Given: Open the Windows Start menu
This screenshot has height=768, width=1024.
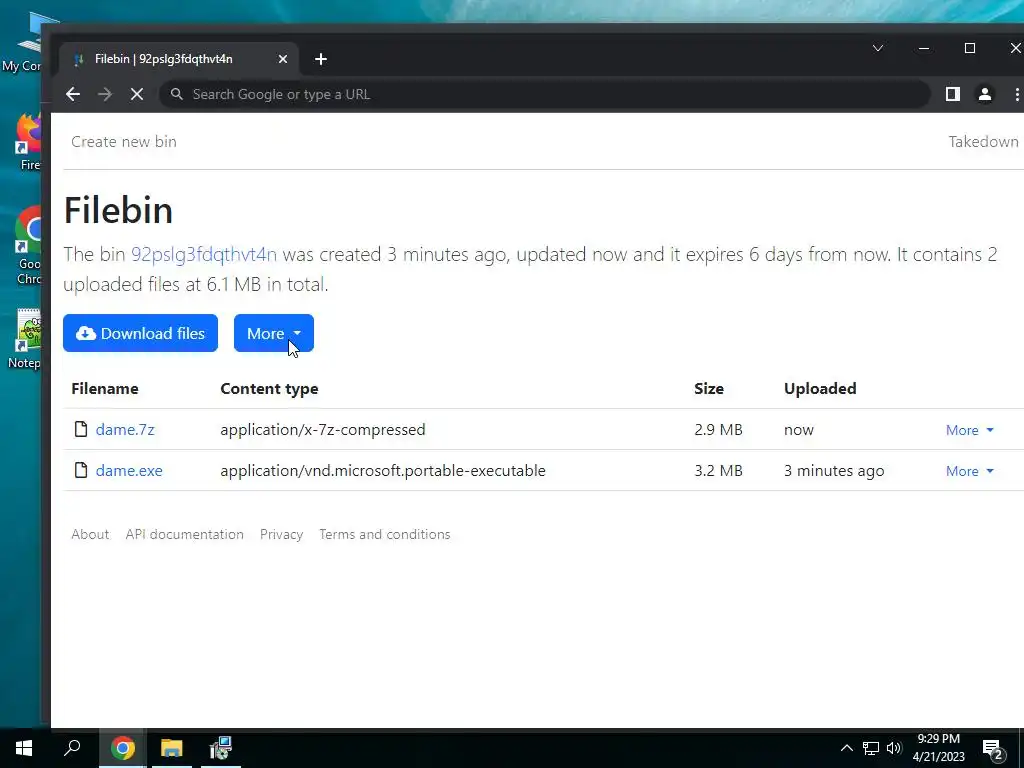Looking at the screenshot, I should click(24, 748).
